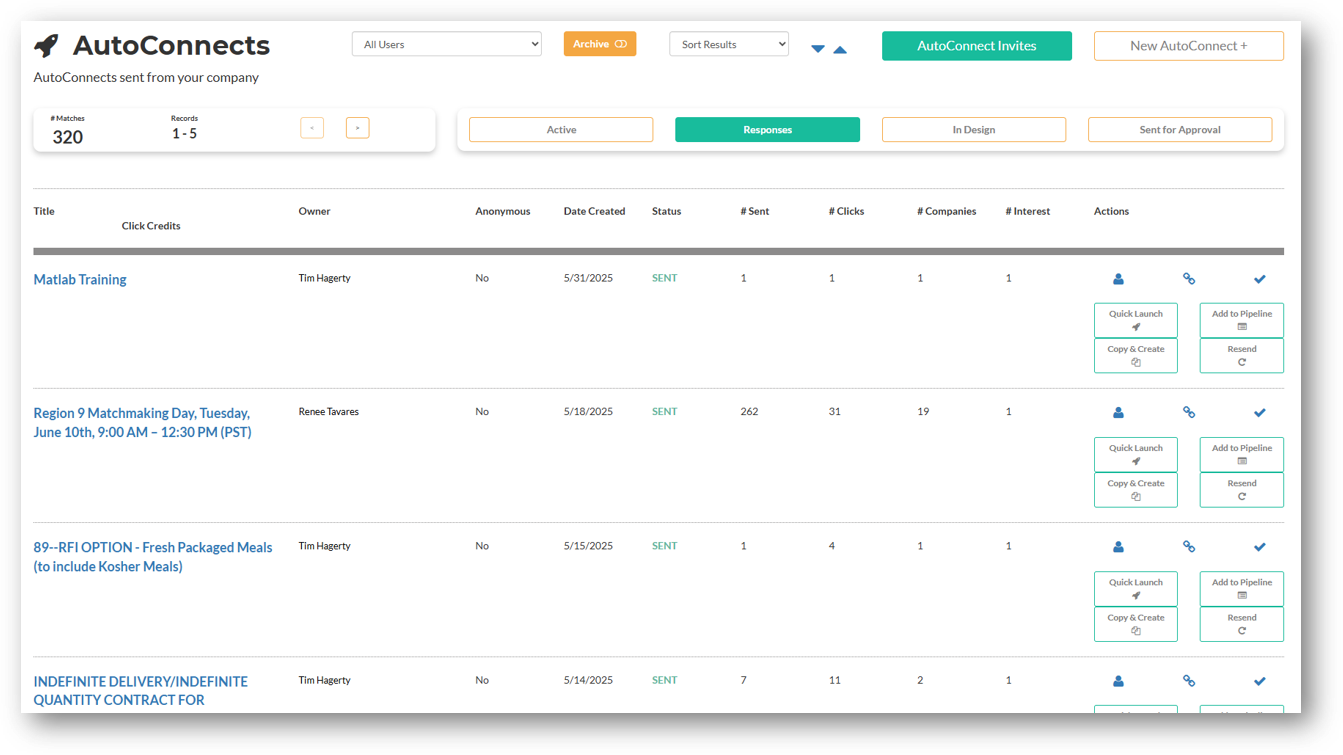This screenshot has width=1343, height=755.
Task: Click the person icon in Matlab Training row
Action: point(1118,279)
